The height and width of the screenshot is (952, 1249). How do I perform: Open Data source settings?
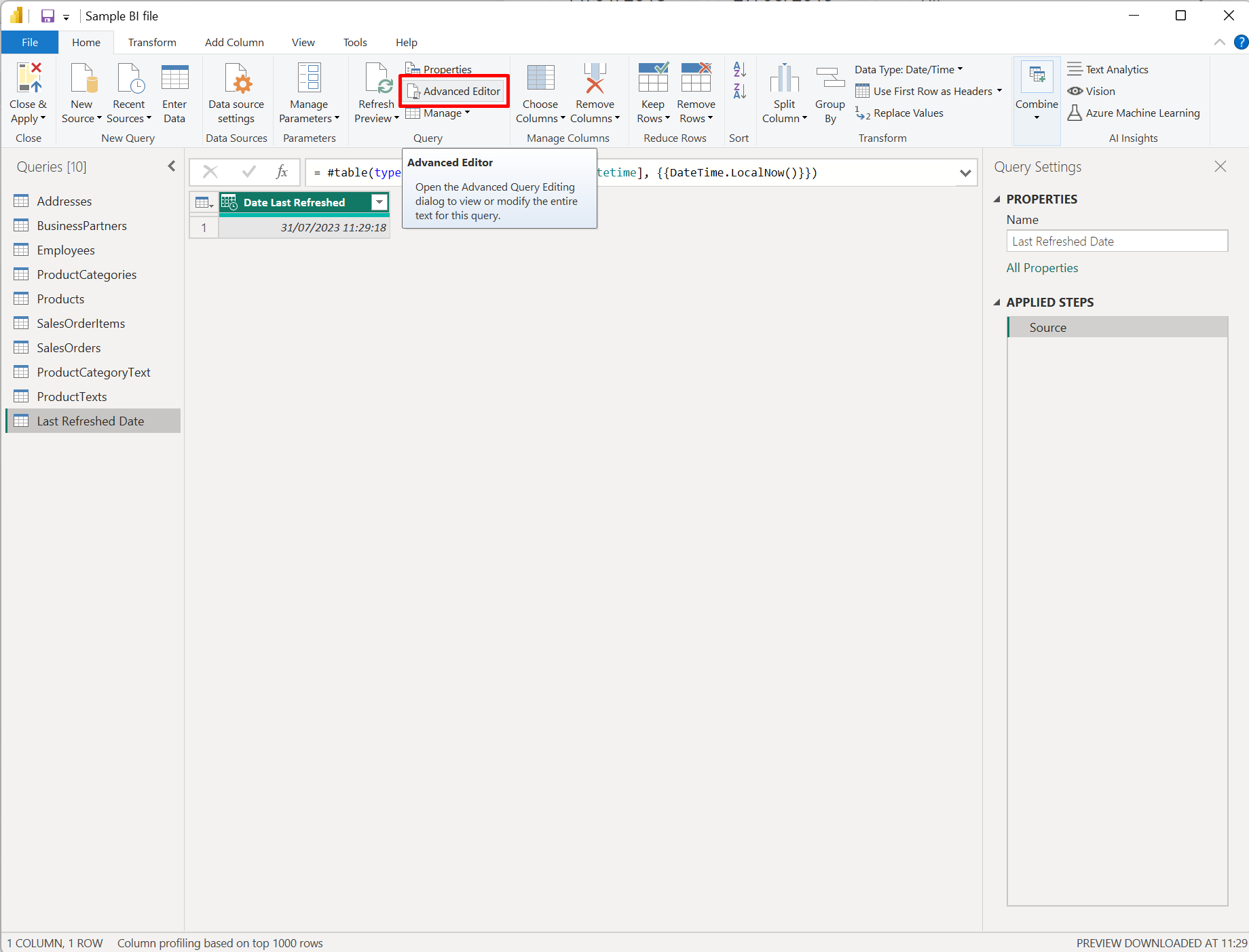pos(236,90)
